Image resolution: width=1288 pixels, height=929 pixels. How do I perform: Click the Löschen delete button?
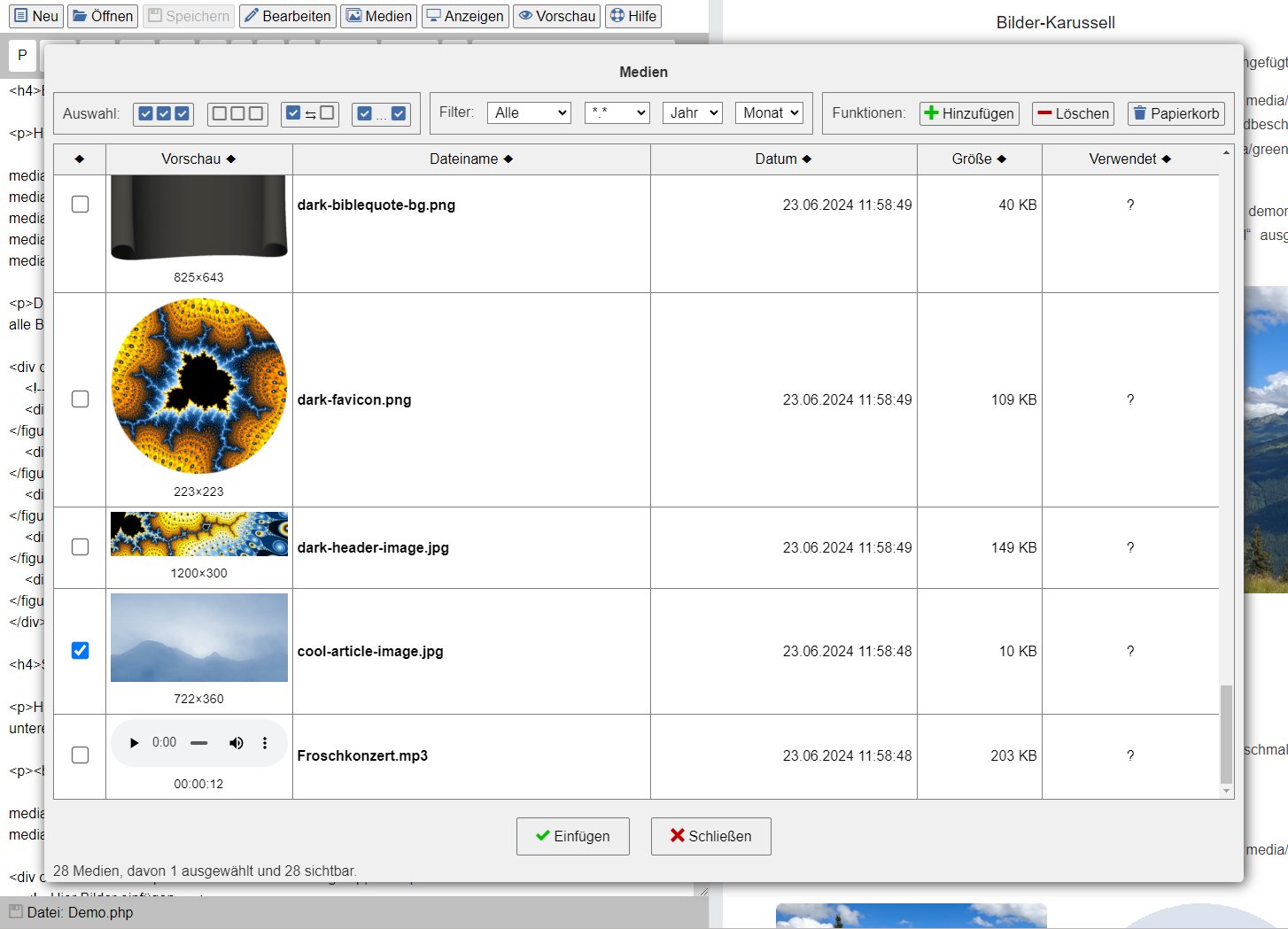(x=1073, y=113)
